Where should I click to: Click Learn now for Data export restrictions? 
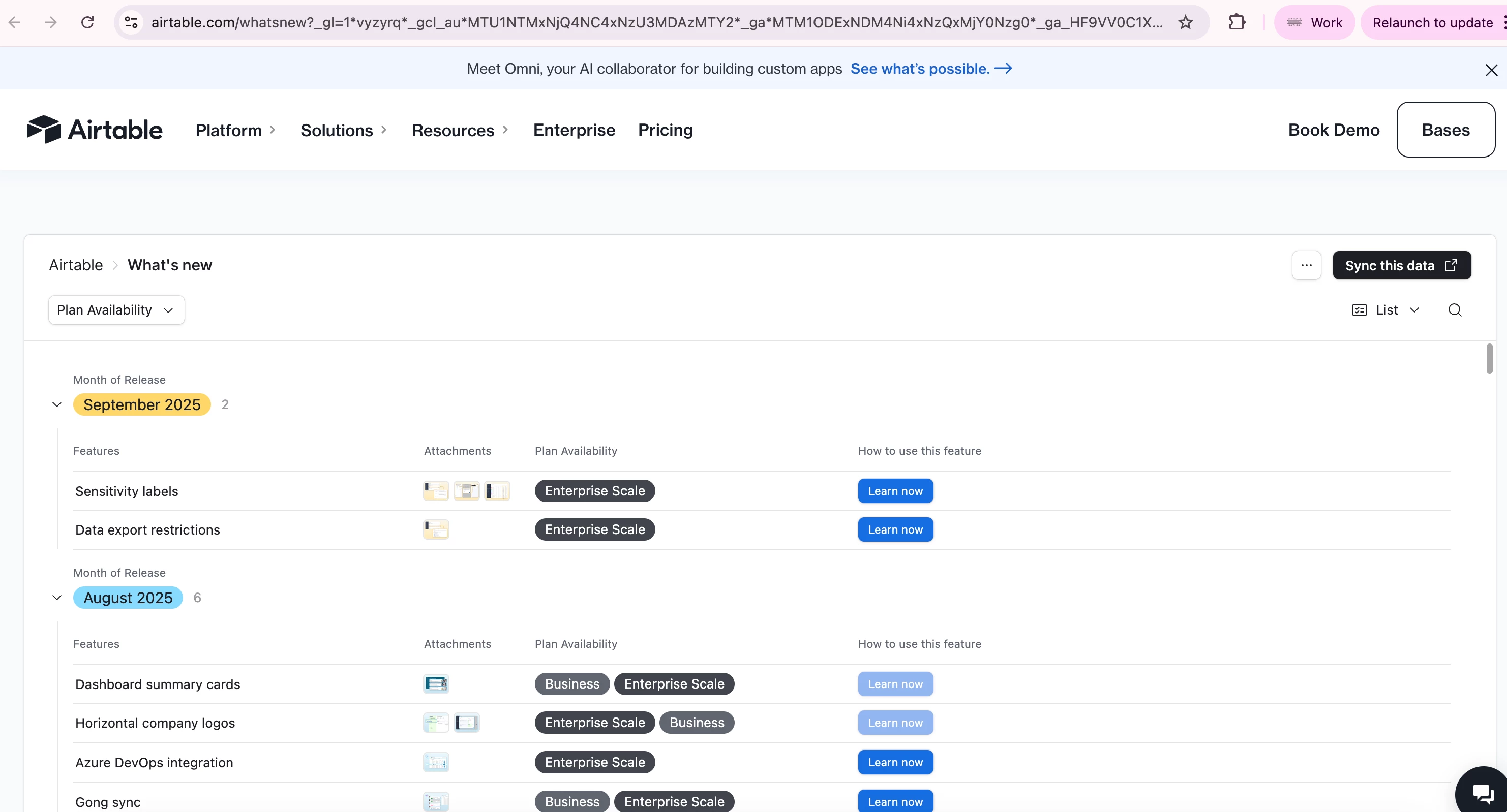pyautogui.click(x=895, y=529)
